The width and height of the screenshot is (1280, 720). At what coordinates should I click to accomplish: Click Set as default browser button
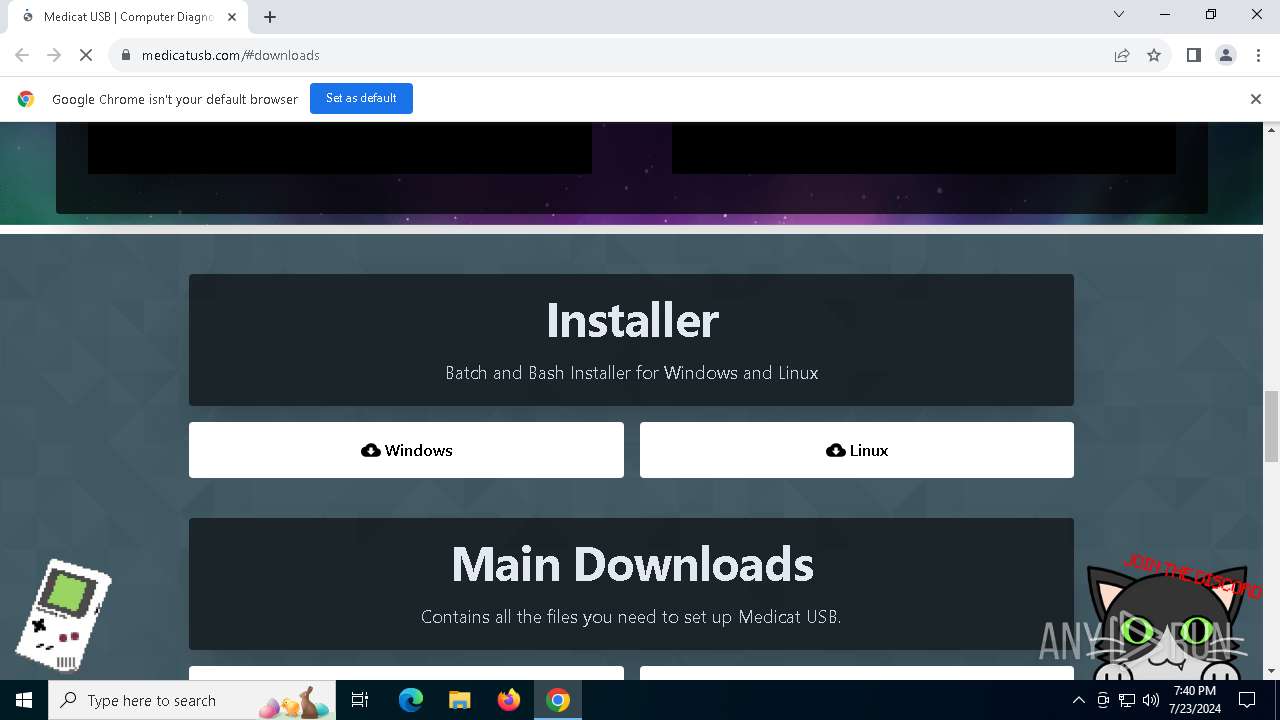point(361,98)
